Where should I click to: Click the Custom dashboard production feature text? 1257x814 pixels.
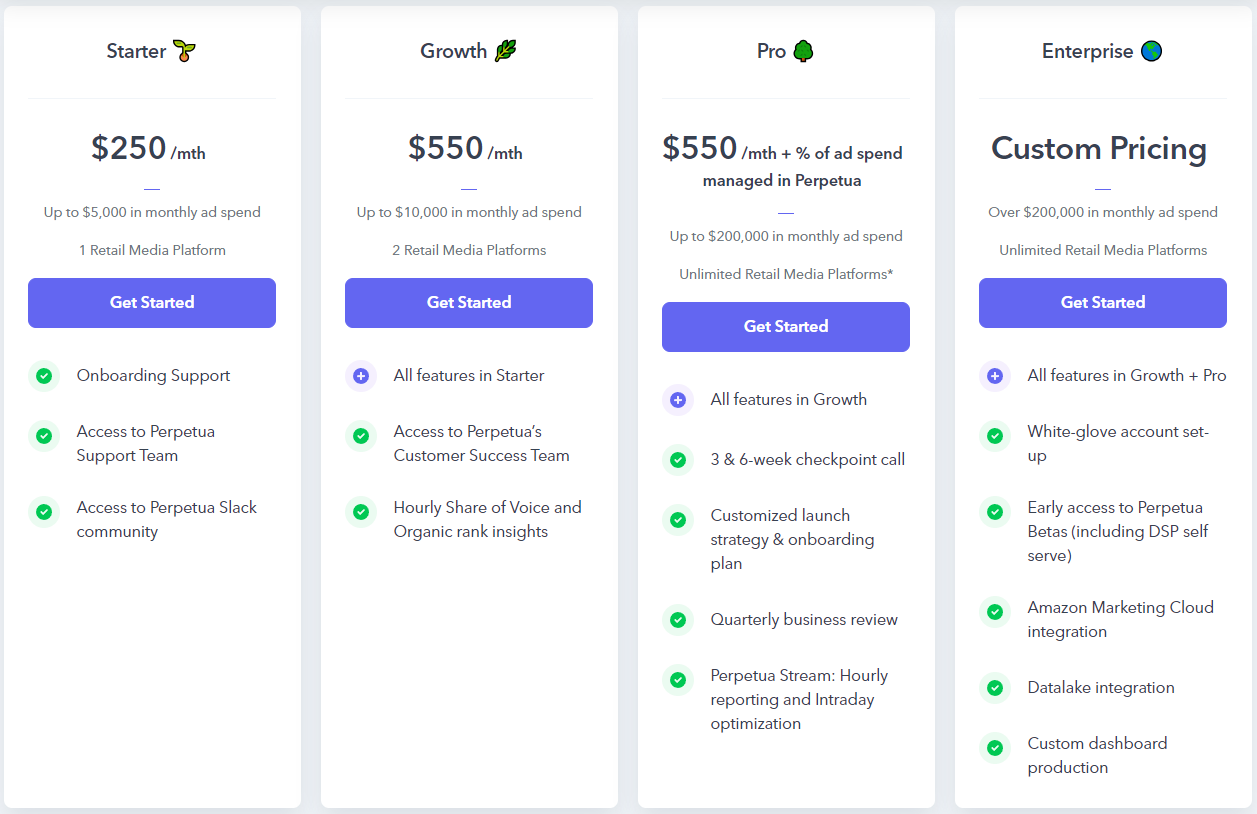coord(1098,755)
